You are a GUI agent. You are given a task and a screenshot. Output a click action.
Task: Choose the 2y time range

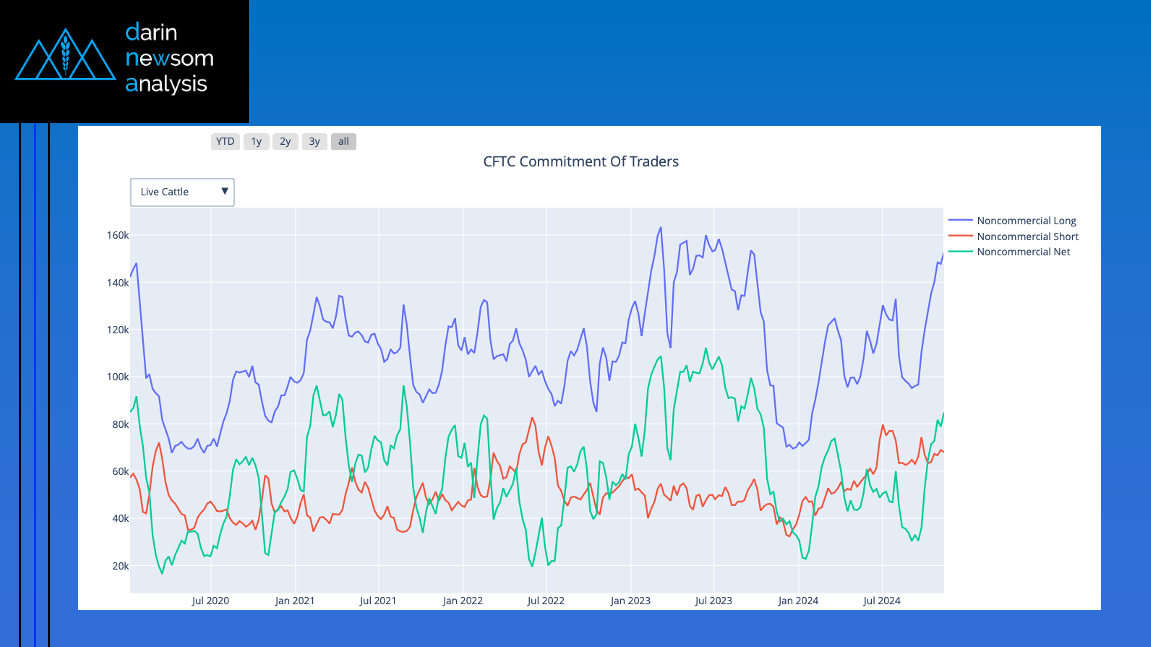286,142
